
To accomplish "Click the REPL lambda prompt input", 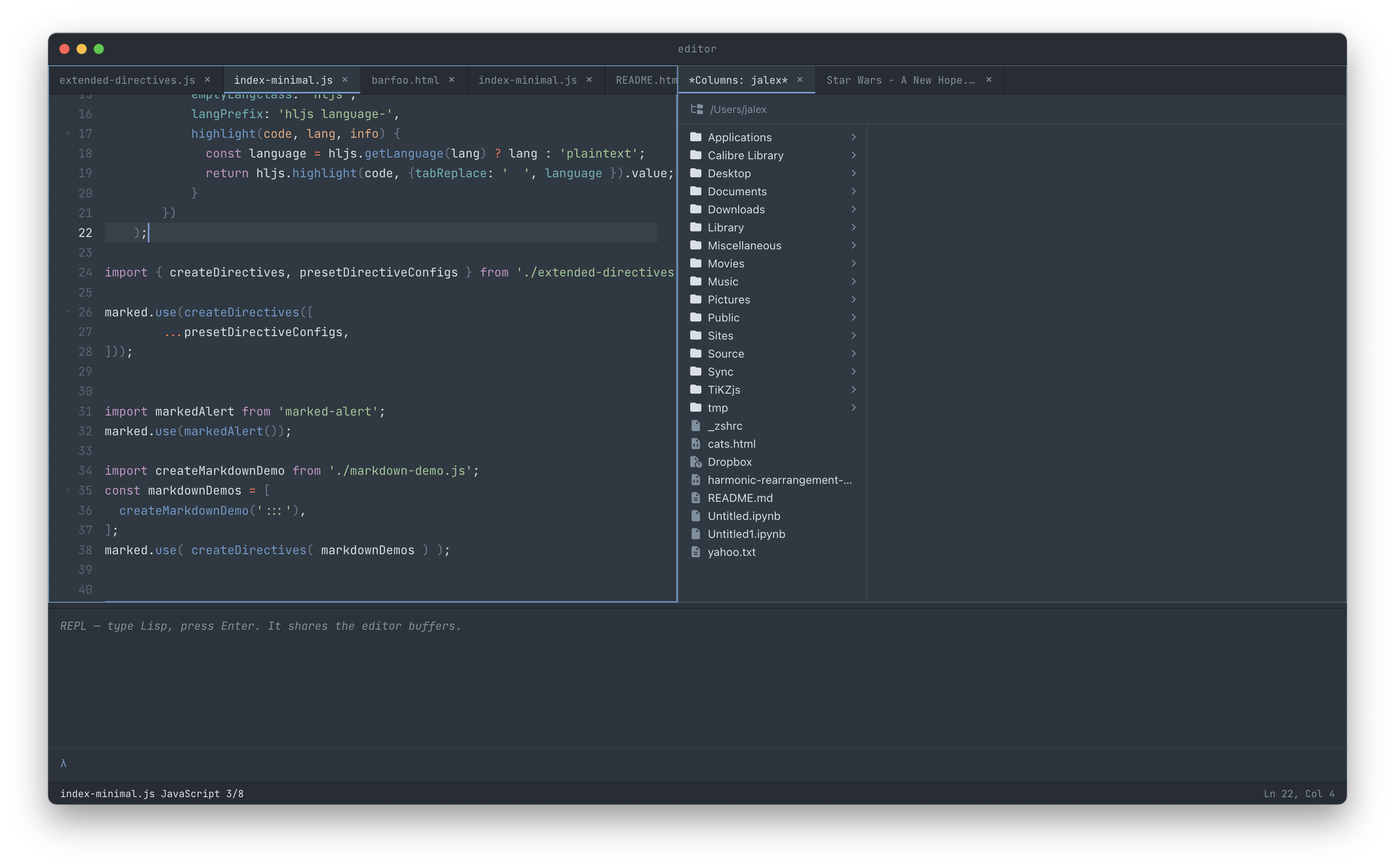I will tap(697, 764).
